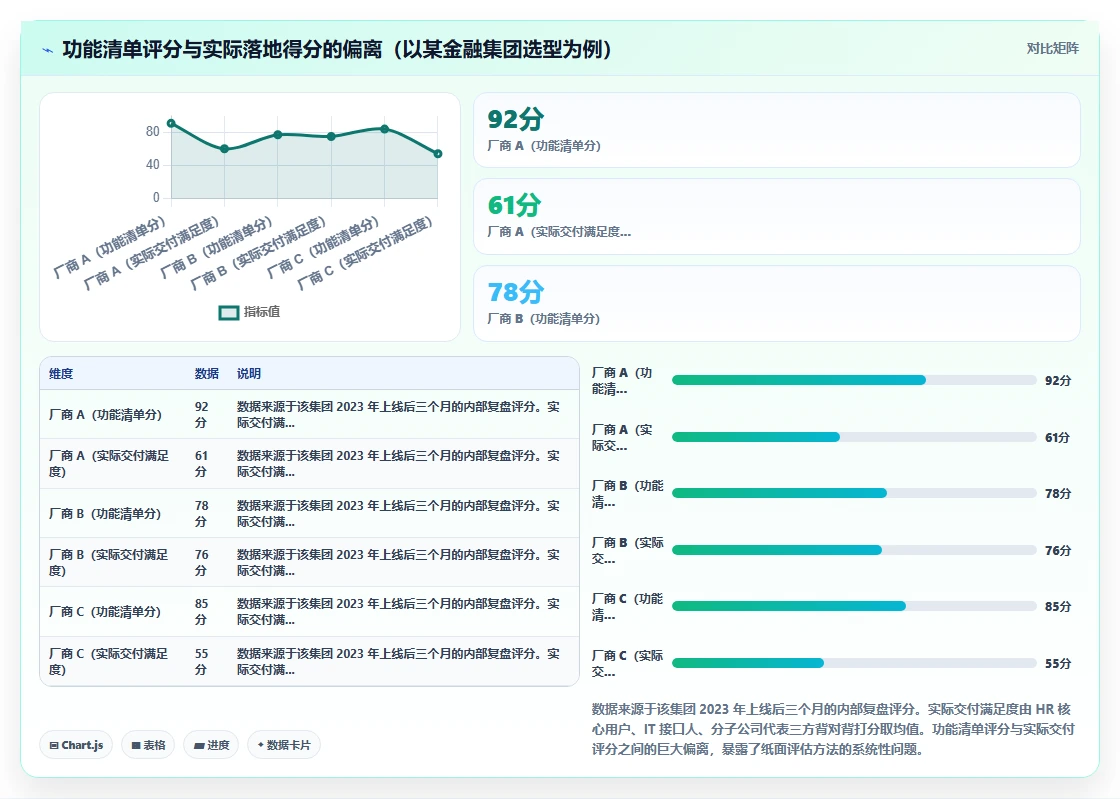This screenshot has height=799, width=1120.
Task: Click the 55分 value in the table
Action: (201, 661)
